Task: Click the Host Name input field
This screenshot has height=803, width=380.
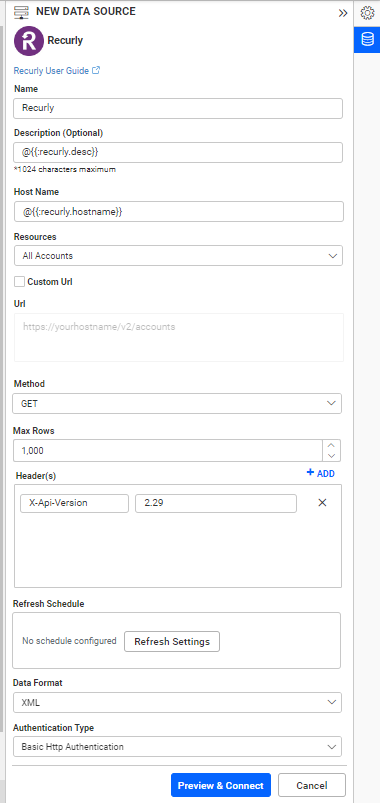Action: 179,212
